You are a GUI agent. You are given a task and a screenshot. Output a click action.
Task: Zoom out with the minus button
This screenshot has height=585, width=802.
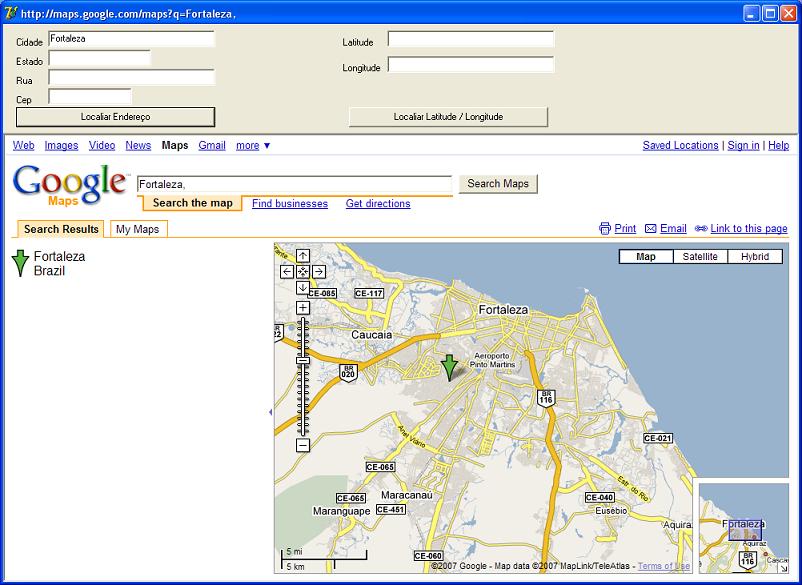coord(303,445)
